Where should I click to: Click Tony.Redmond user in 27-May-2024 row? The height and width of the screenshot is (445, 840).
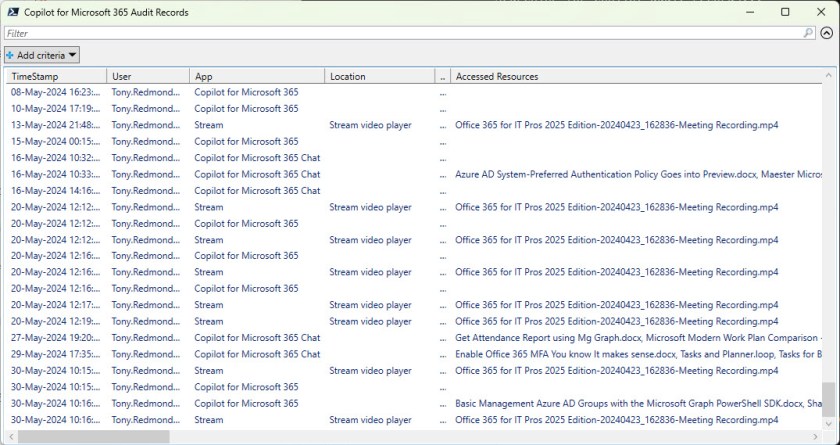pyautogui.click(x=146, y=338)
